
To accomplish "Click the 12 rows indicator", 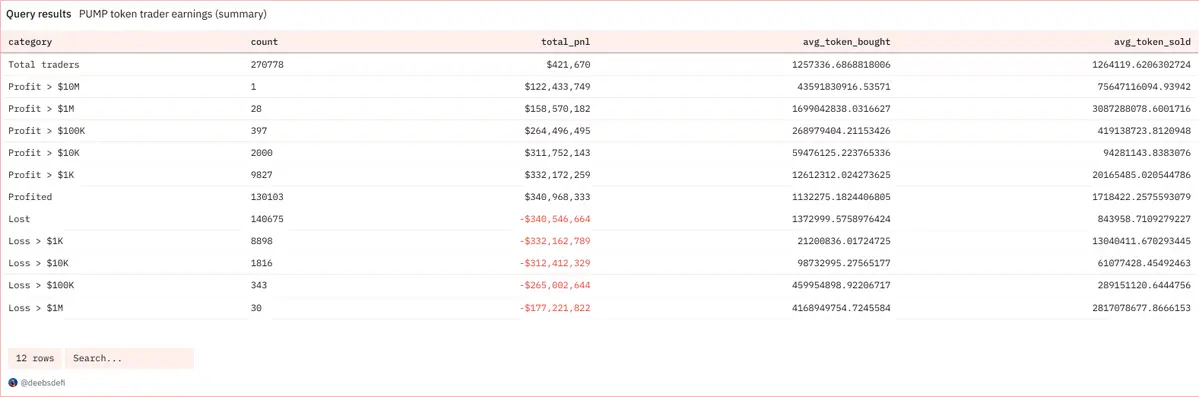I will click(x=34, y=358).
